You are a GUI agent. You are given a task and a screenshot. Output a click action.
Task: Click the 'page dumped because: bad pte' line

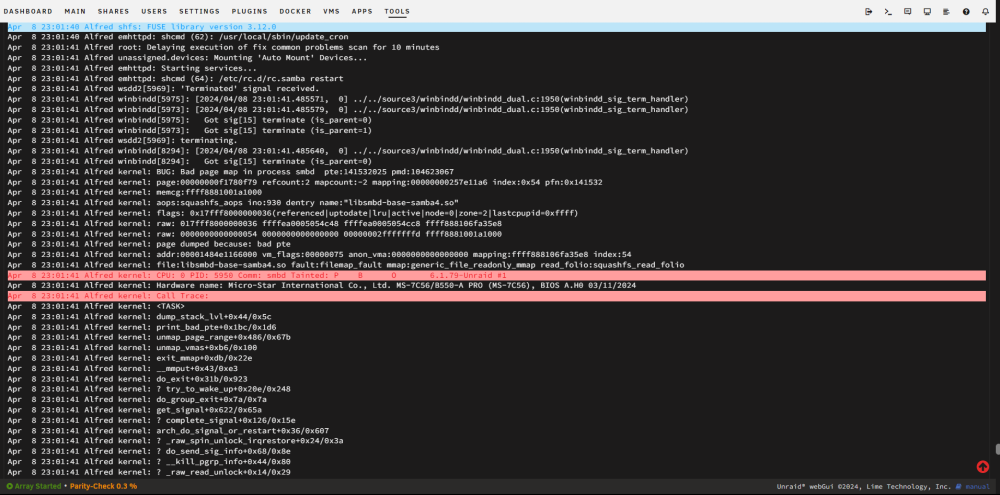pyautogui.click(x=149, y=244)
